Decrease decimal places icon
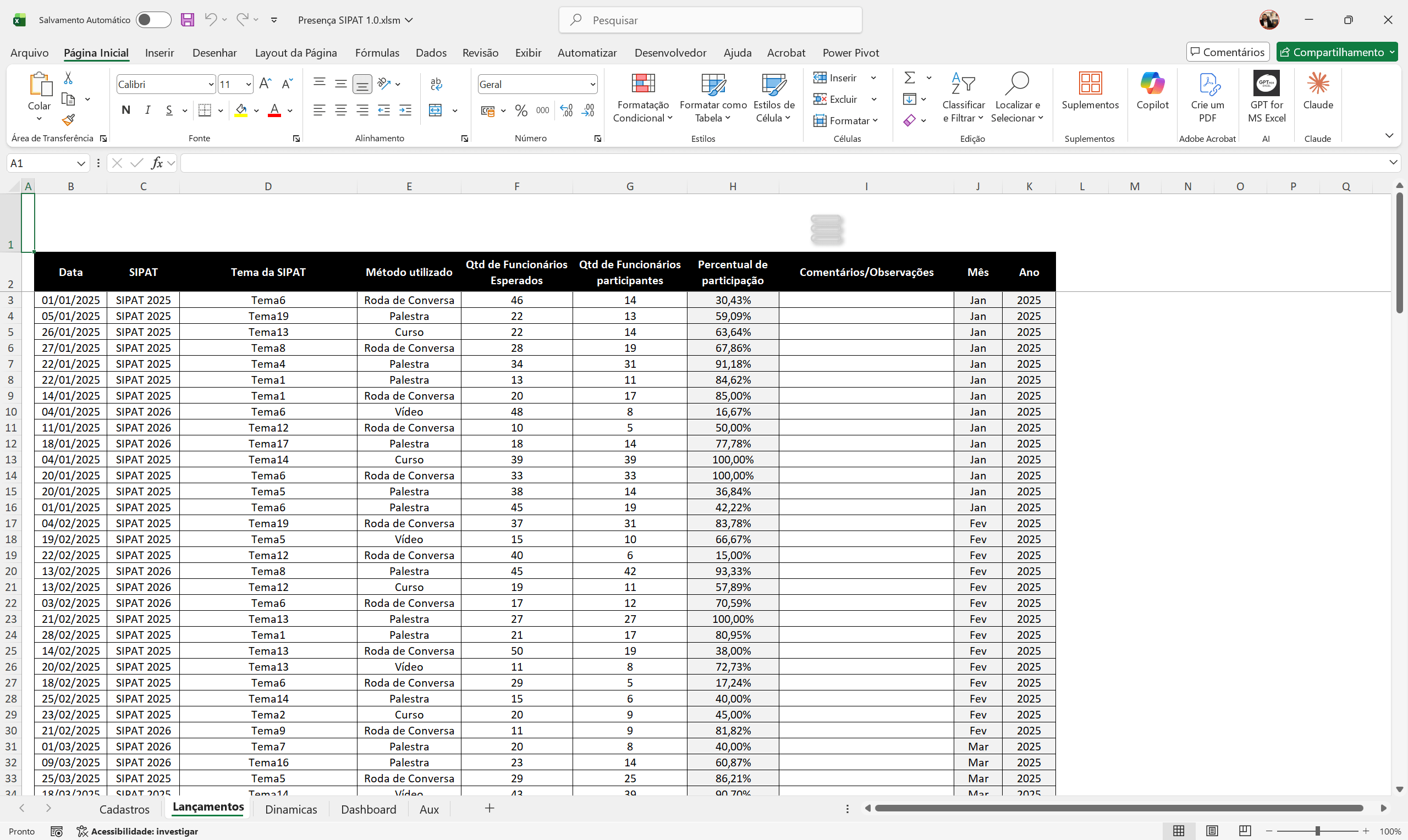This screenshot has width=1408, height=840. click(588, 110)
